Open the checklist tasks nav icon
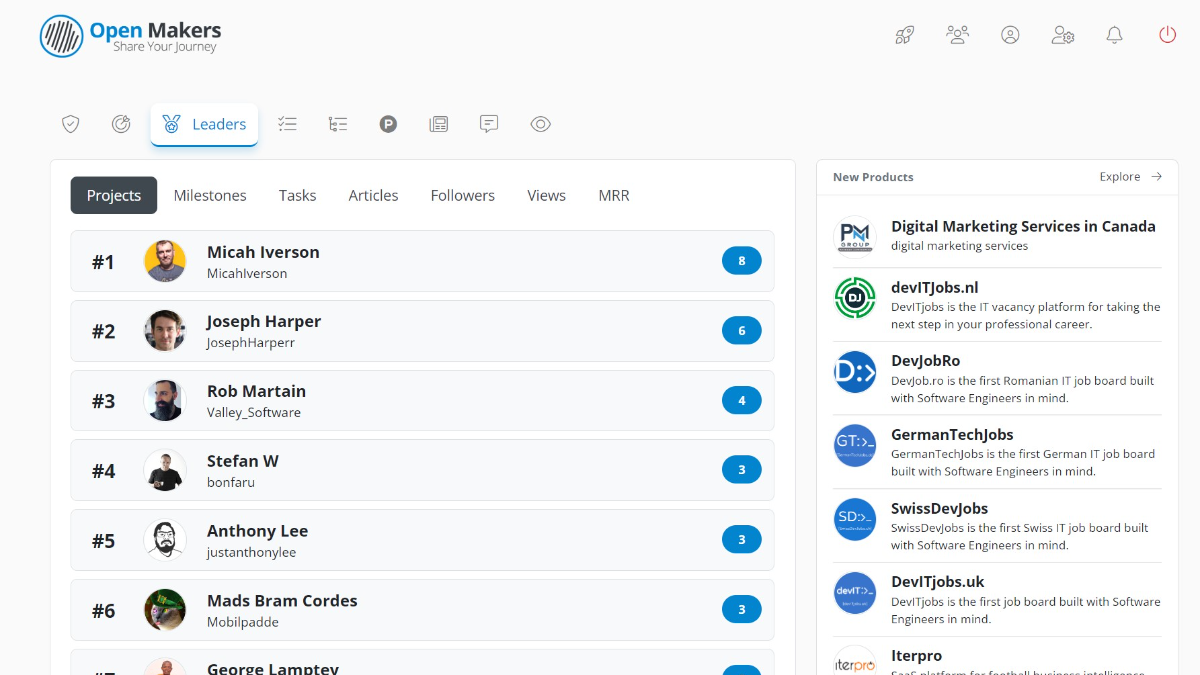This screenshot has width=1200, height=675. [287, 124]
